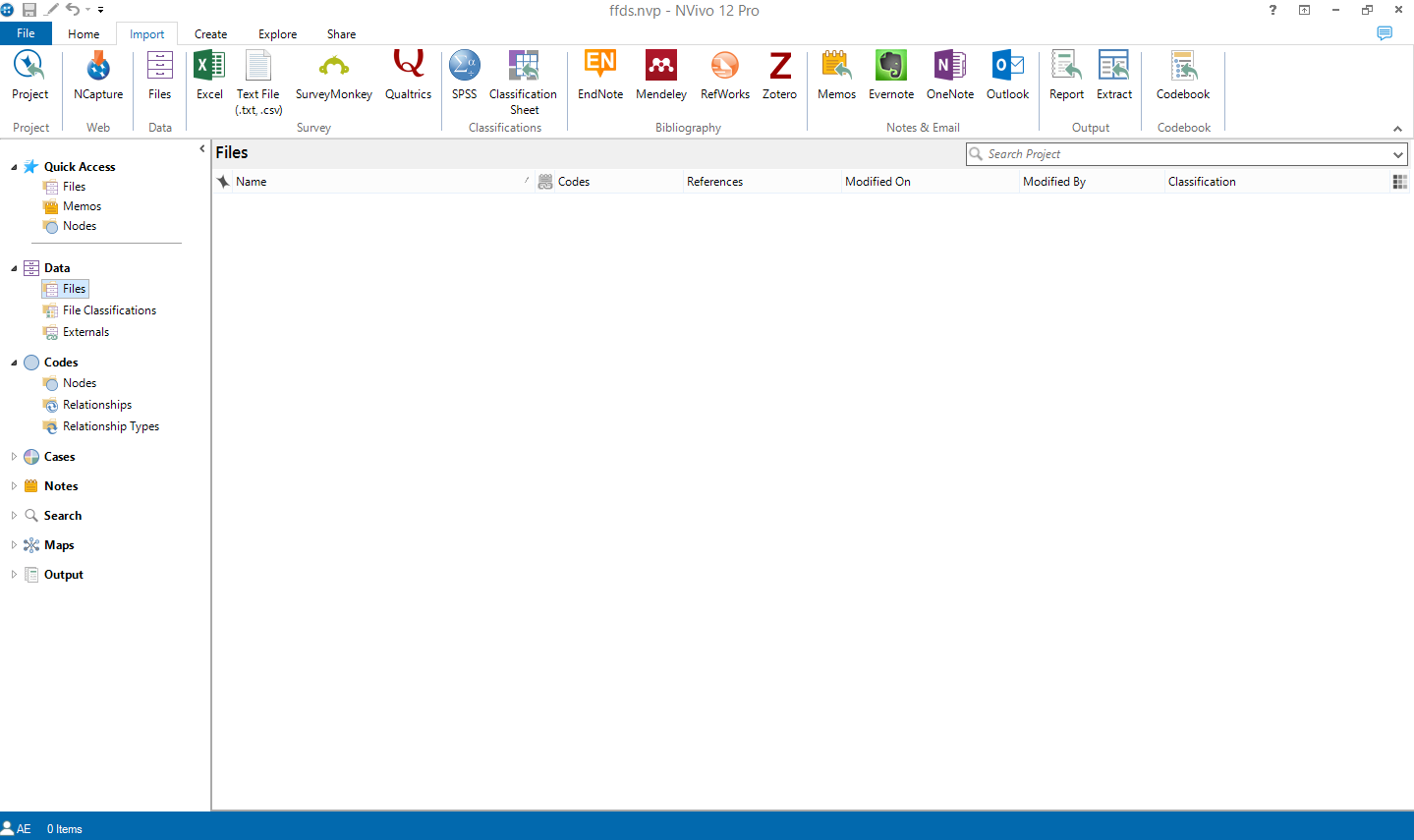Import emails from Outlook

tap(1008, 76)
